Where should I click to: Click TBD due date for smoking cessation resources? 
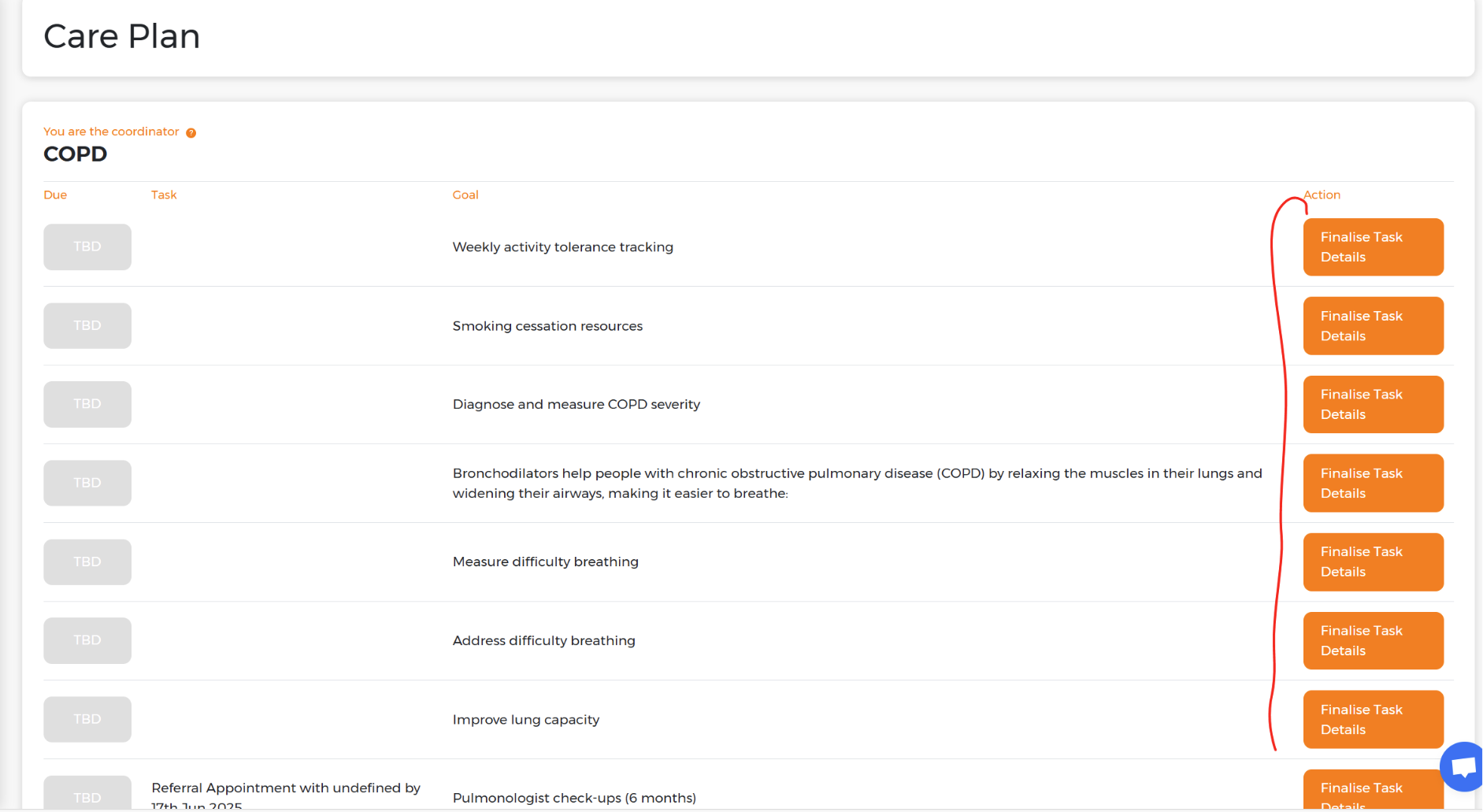tap(87, 326)
